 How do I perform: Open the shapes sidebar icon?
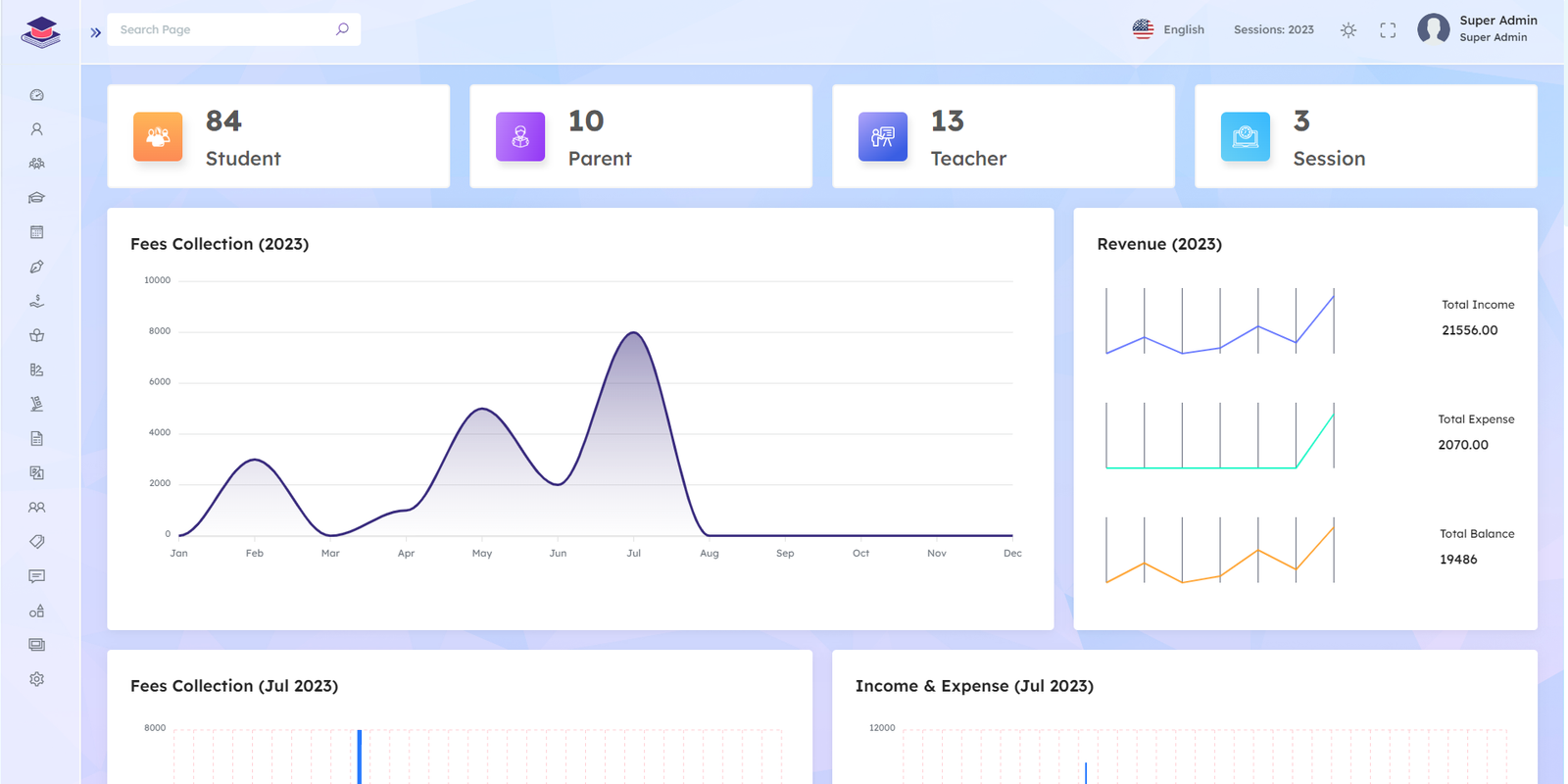[37, 611]
